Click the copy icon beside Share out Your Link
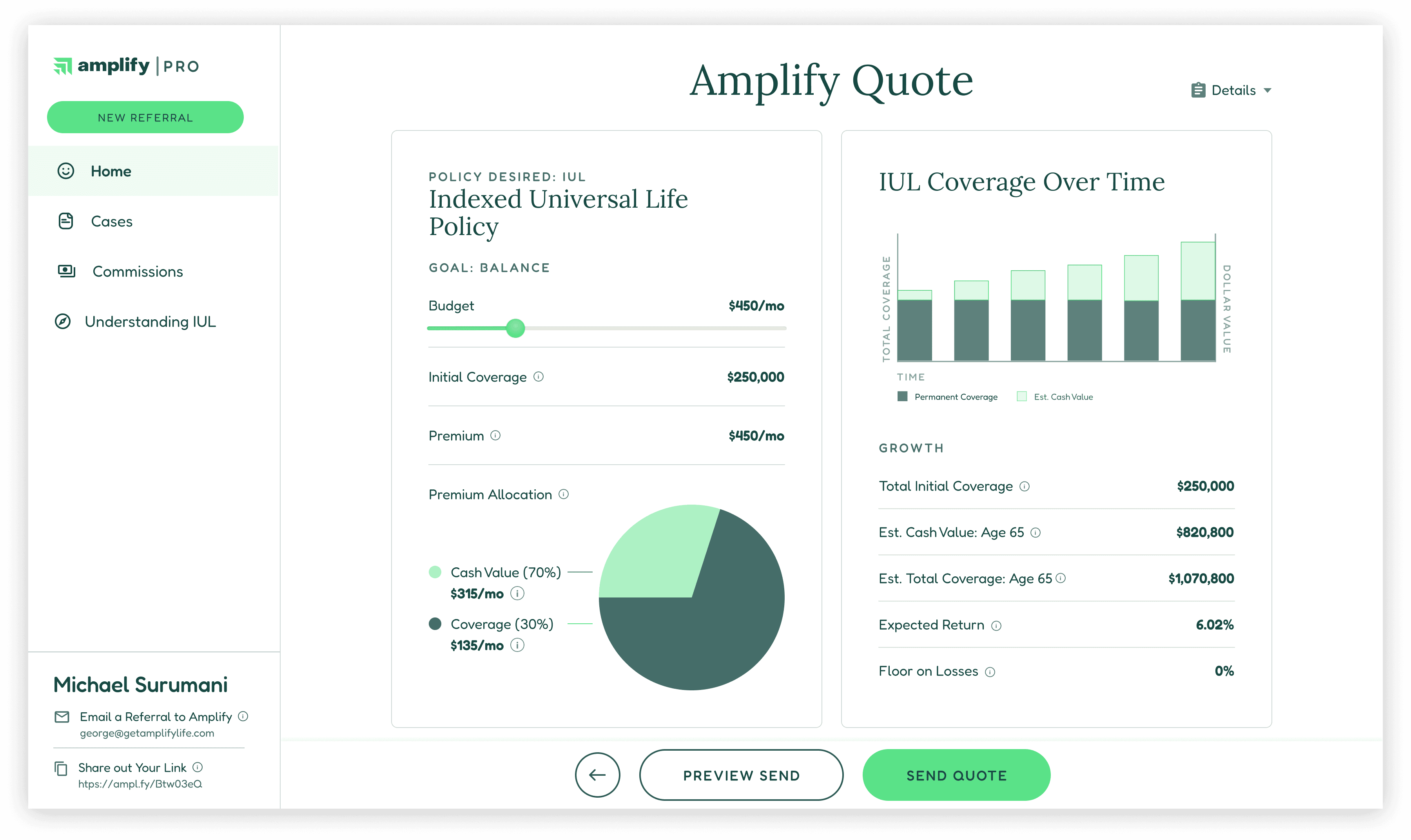Viewport: 1411px width, 840px height. (61, 768)
